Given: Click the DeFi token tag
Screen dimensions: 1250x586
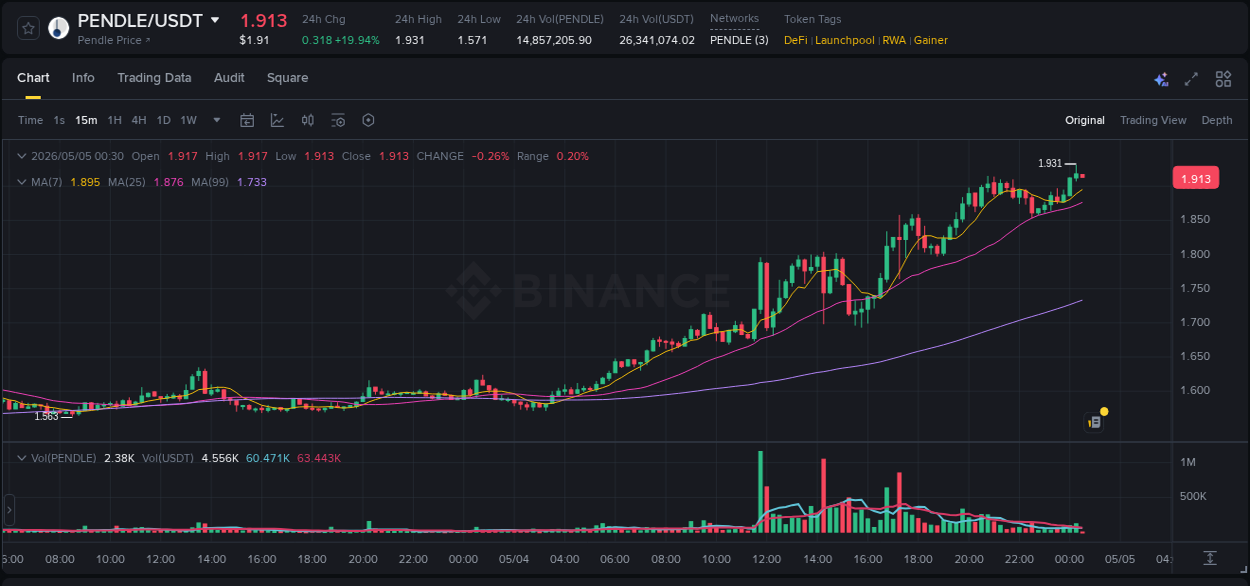Looking at the screenshot, I should (x=796, y=40).
